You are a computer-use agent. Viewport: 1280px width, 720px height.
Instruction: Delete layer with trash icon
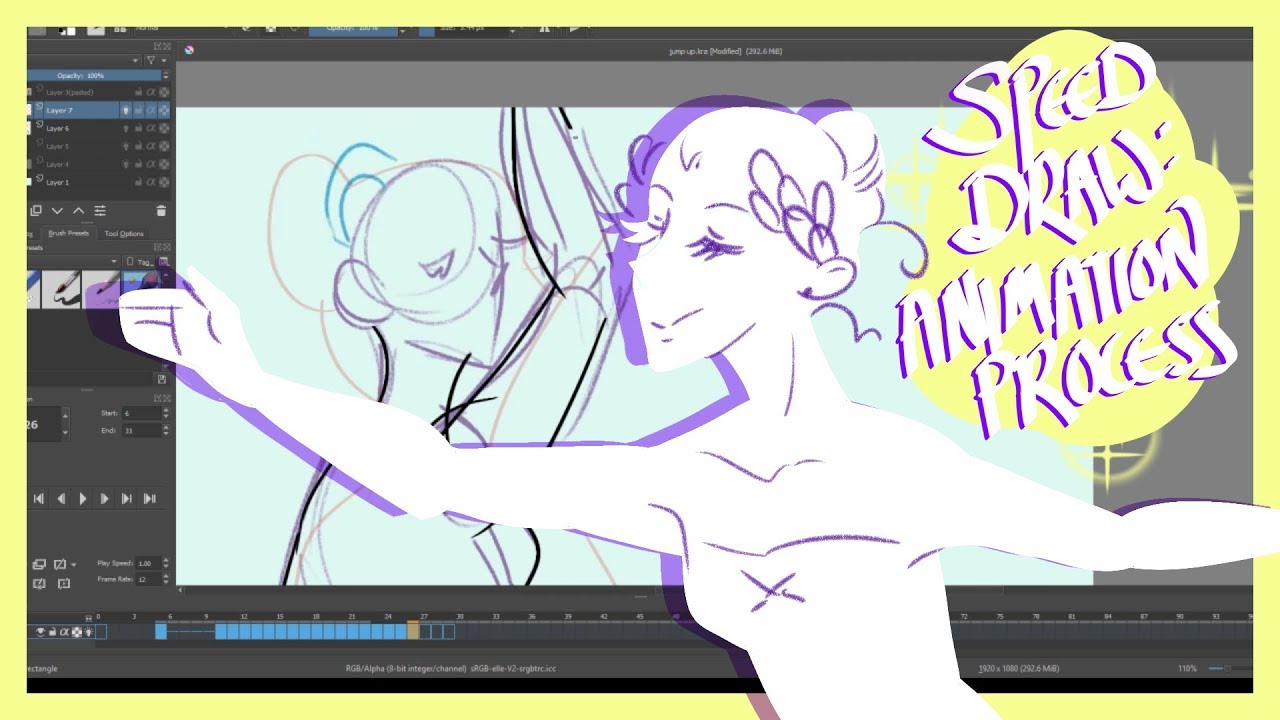[161, 211]
